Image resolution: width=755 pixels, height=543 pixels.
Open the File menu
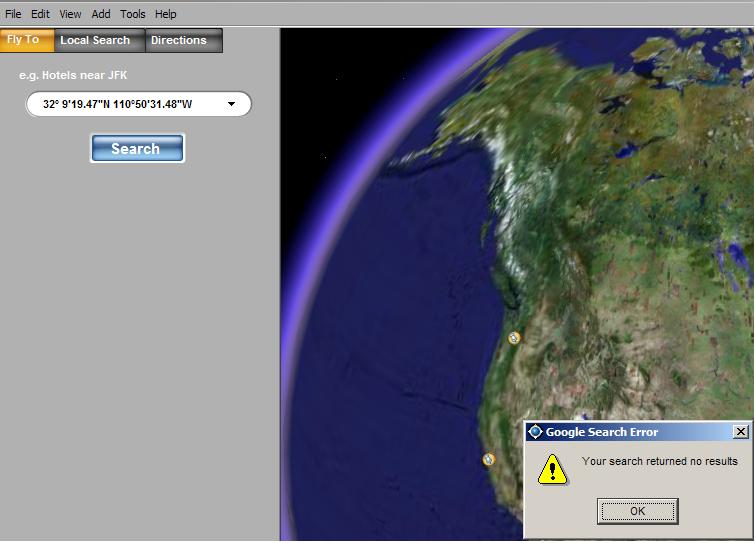tap(13, 14)
